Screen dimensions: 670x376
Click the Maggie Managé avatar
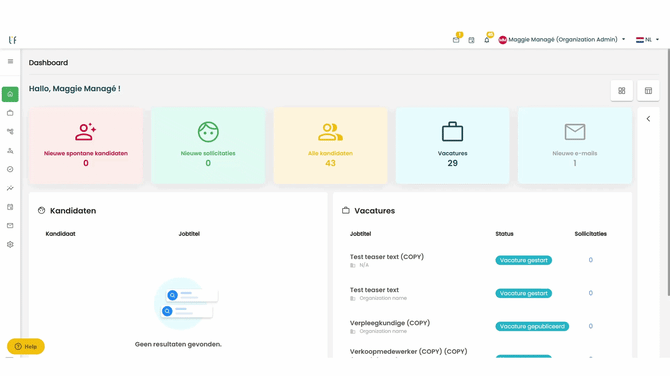coord(502,40)
